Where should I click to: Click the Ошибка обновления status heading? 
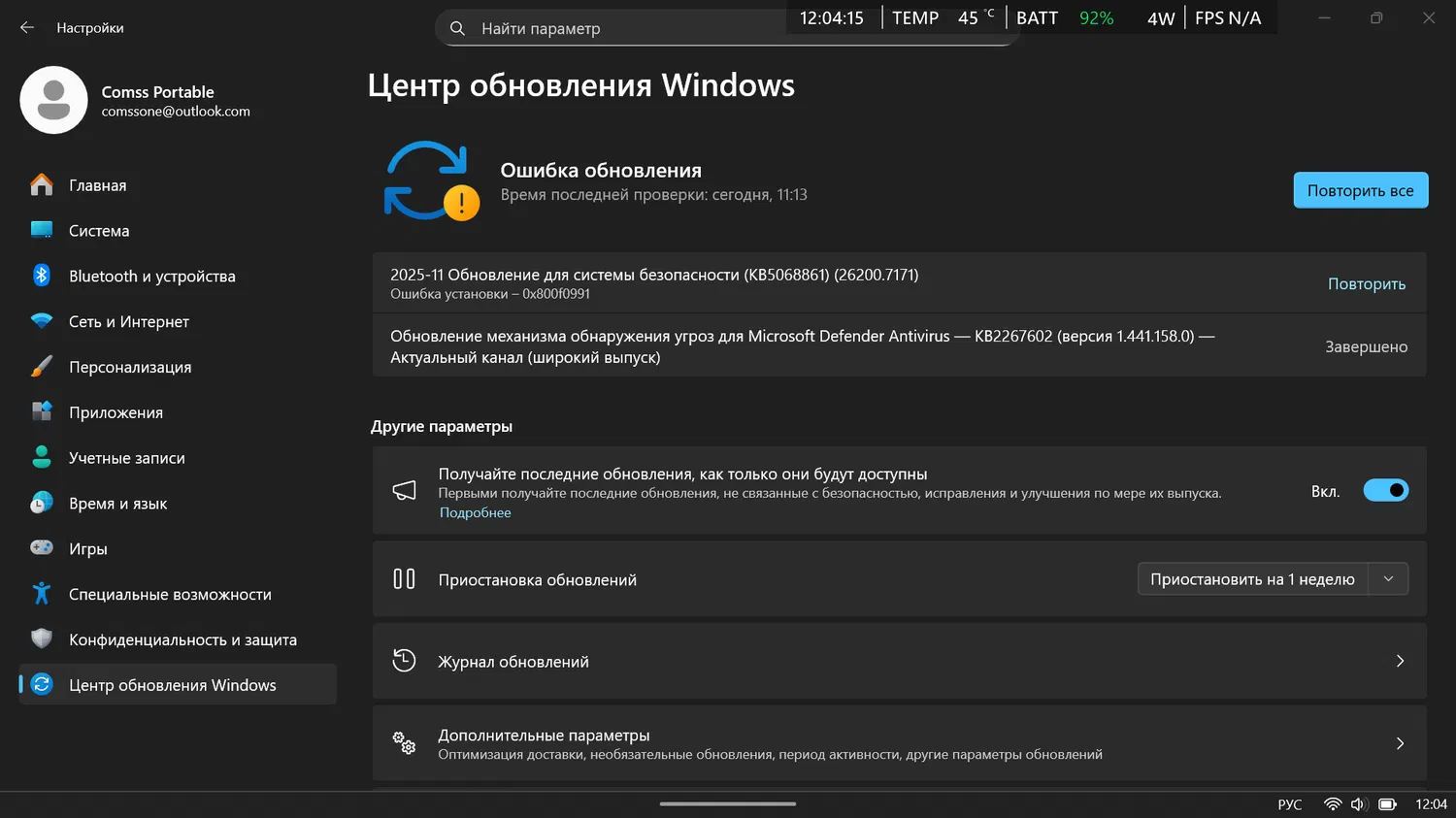tap(601, 170)
